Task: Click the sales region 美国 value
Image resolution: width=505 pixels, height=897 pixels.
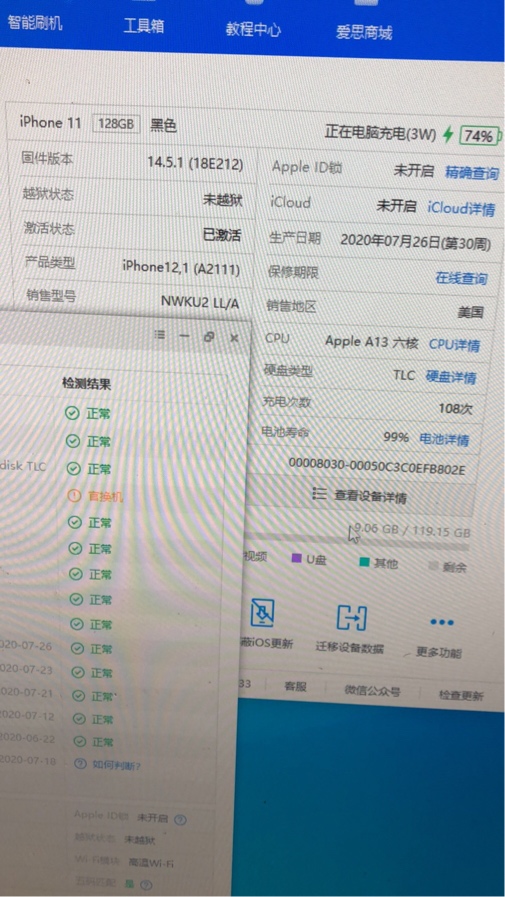Action: pos(470,312)
